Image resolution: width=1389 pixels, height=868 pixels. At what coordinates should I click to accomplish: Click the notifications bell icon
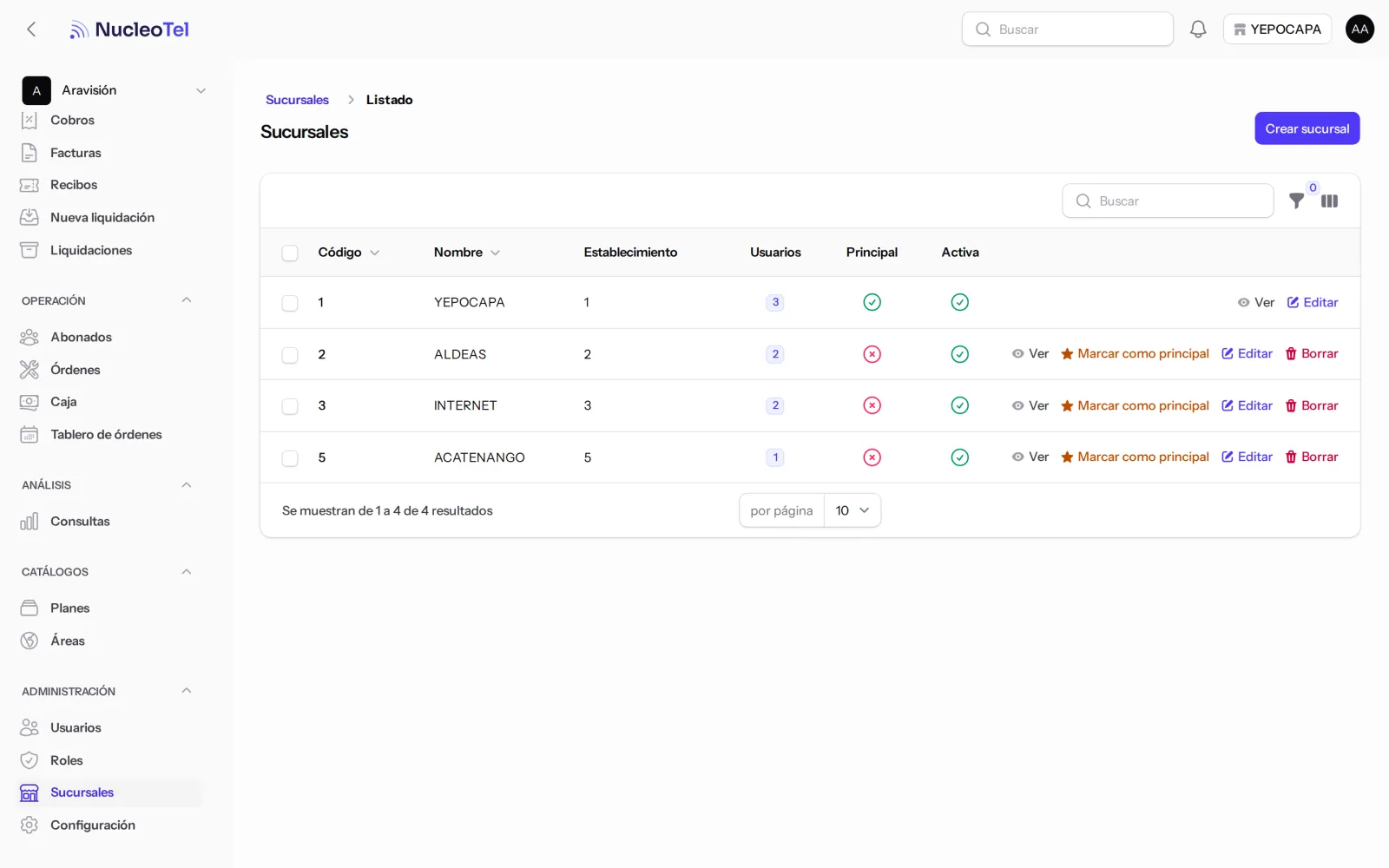pyautogui.click(x=1198, y=30)
